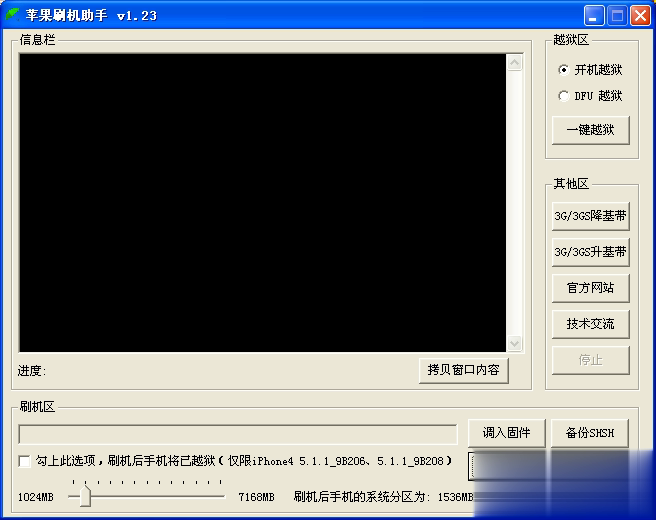Click the 3G/3GS升基带 button
This screenshot has width=656, height=520.
[590, 252]
